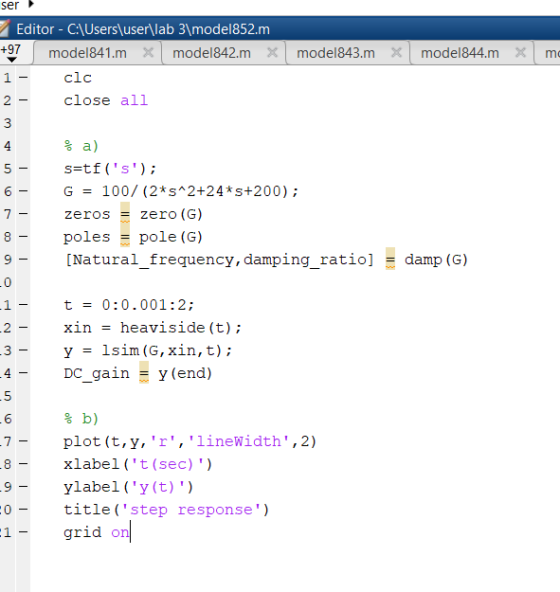Click the warning equals sign after DC_gain
This screenshot has width=560, height=592.
[x=144, y=373]
